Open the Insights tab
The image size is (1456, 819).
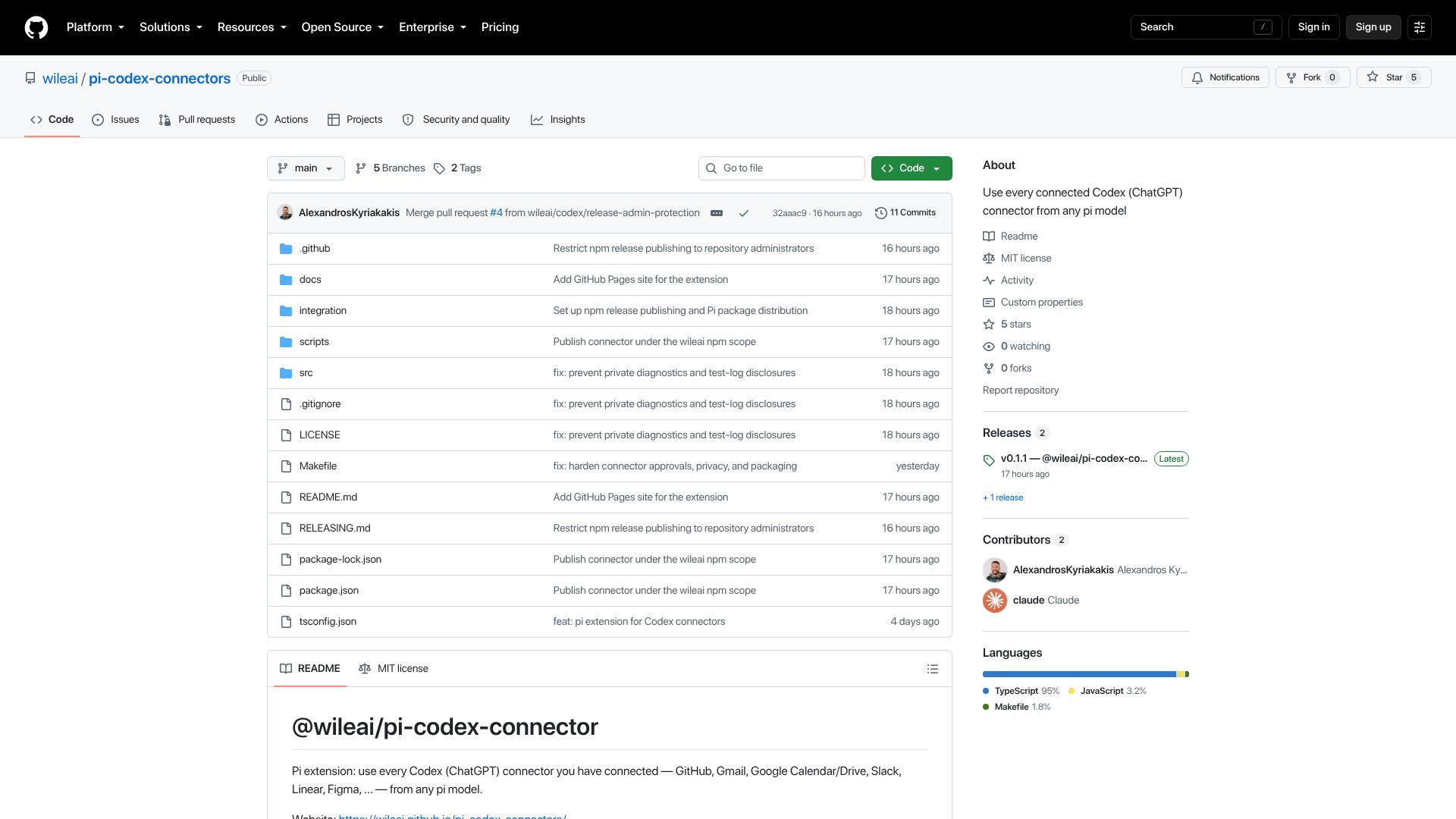coord(558,120)
